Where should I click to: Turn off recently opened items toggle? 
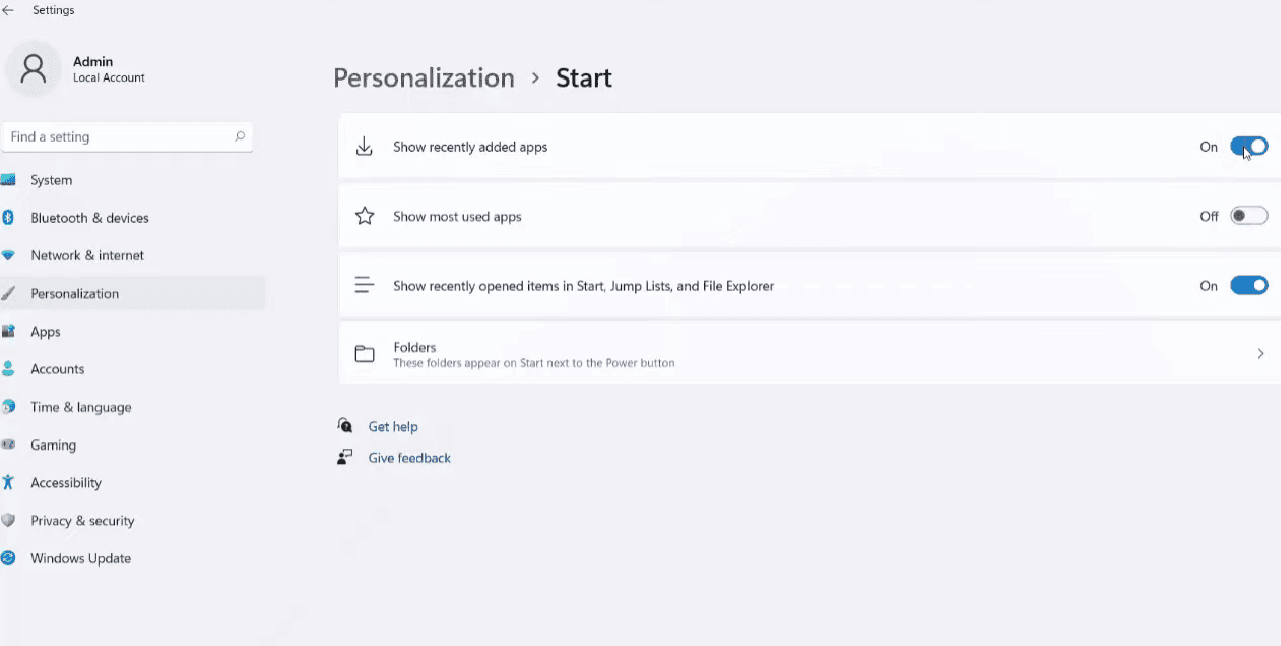tap(1249, 286)
